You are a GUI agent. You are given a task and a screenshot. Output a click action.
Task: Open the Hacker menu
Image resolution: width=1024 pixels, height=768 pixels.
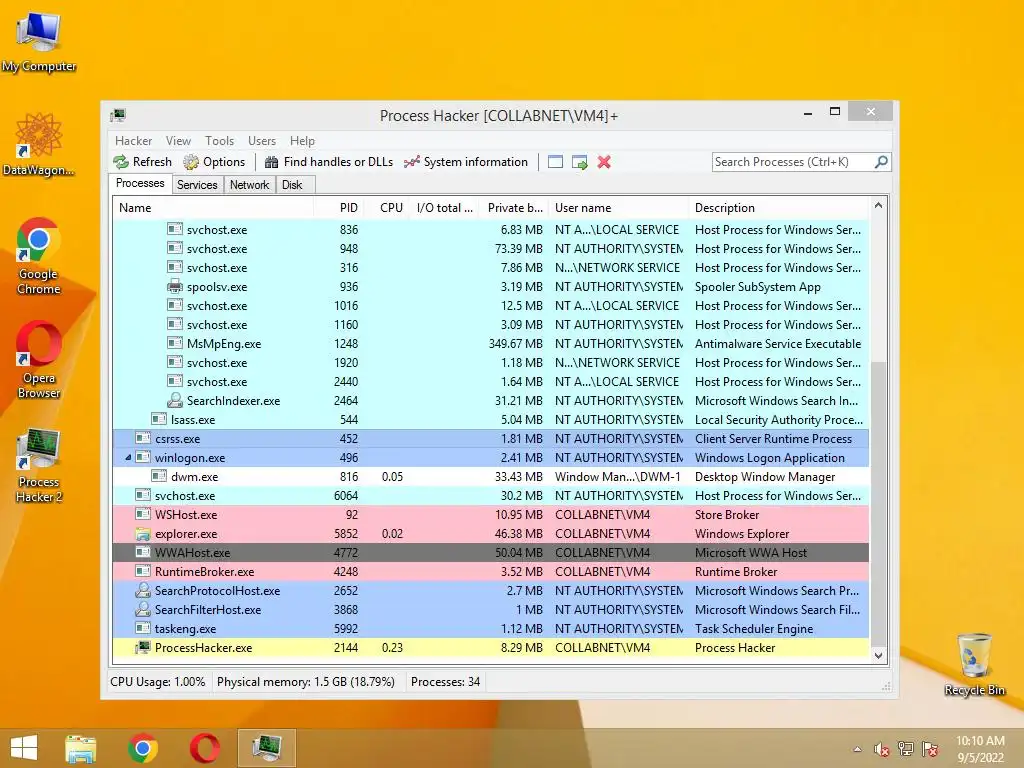(x=133, y=141)
